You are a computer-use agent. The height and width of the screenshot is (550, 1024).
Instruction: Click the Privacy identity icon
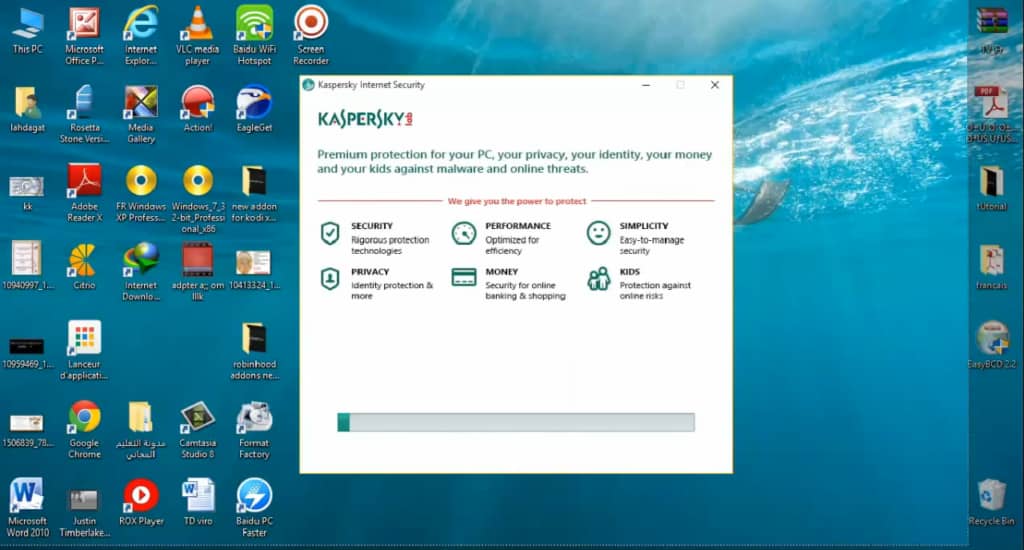coord(329,279)
